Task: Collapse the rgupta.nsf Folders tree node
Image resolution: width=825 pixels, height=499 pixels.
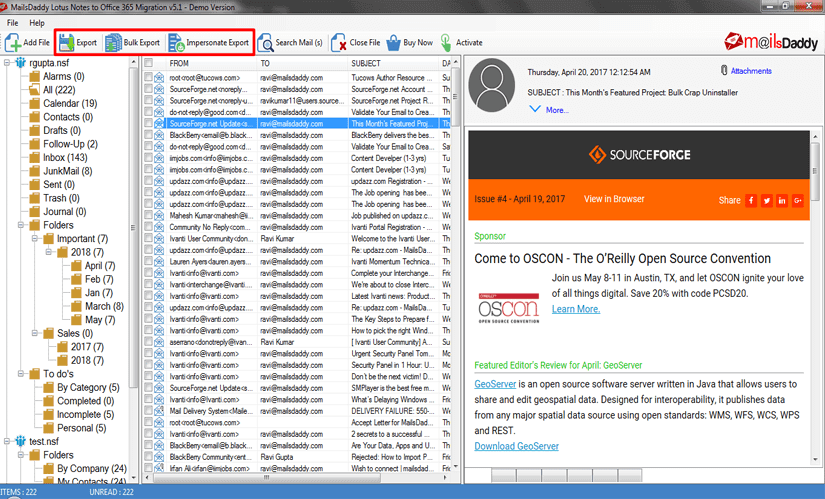Action: (21, 225)
